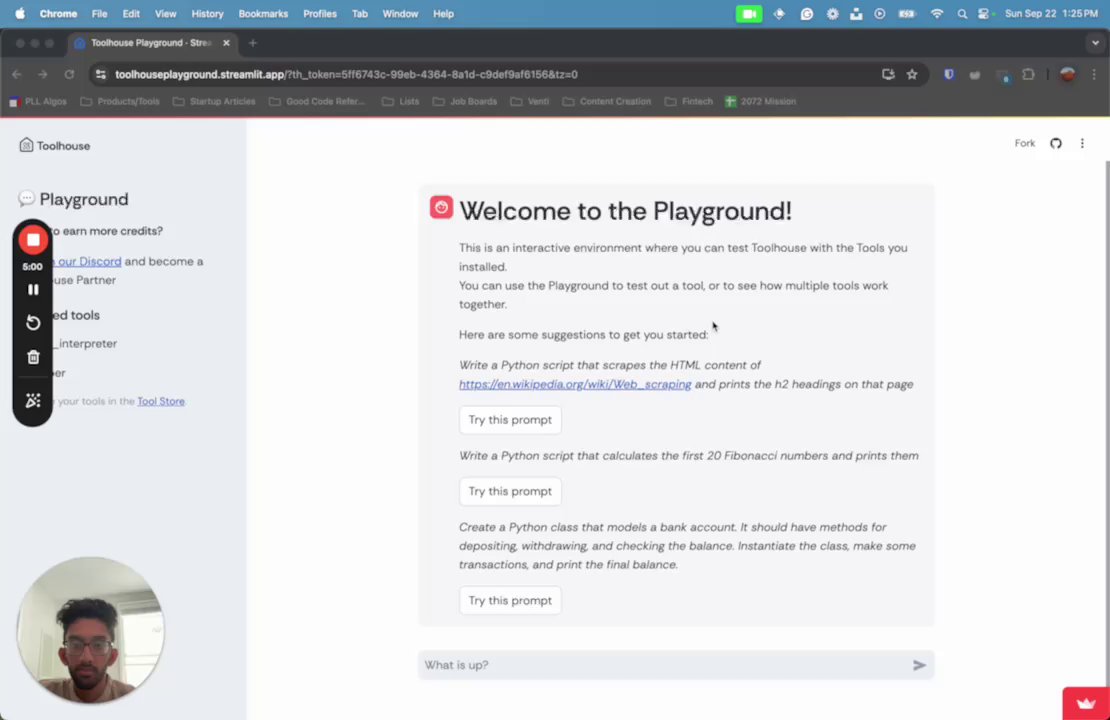Image resolution: width=1110 pixels, height=720 pixels.
Task: Open the Wikipedia Web_scraping link
Action: click(575, 384)
